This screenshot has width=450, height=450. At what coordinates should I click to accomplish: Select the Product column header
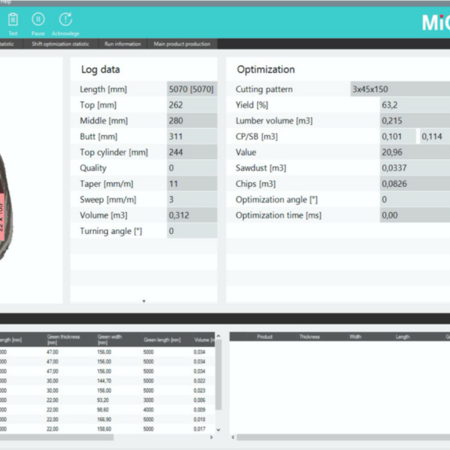[265, 337]
